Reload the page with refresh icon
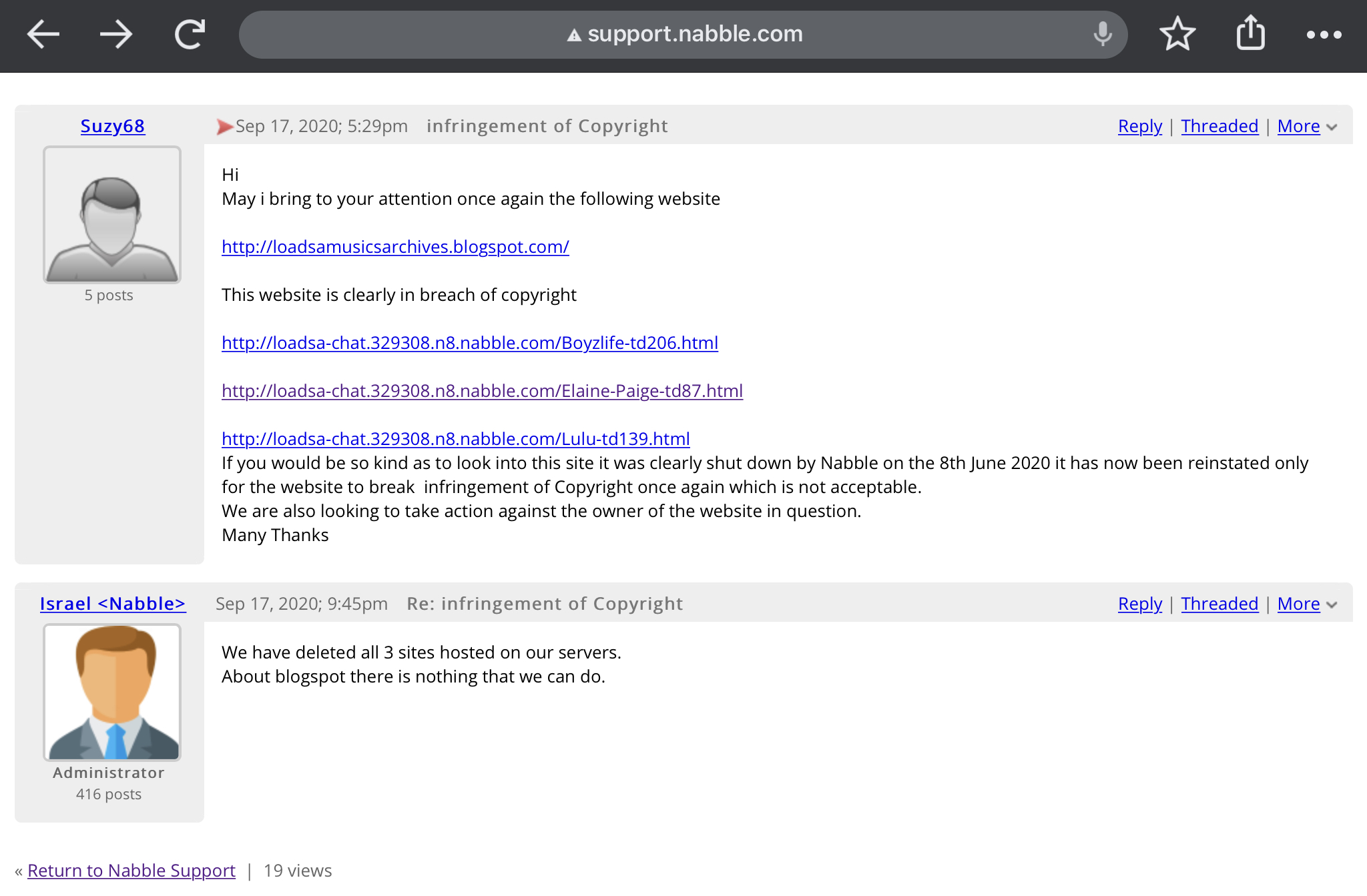 (x=190, y=34)
